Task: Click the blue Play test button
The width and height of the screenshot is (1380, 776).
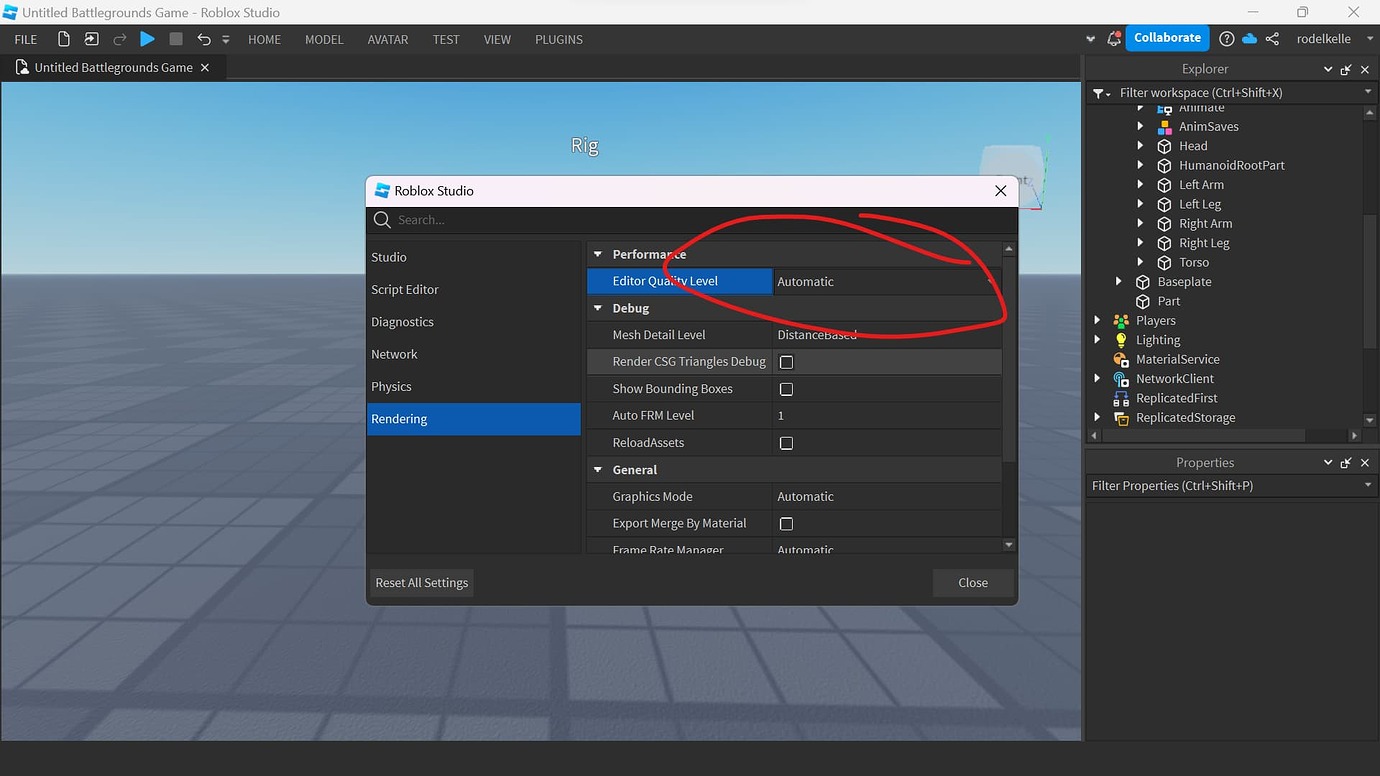Action: [x=147, y=39]
